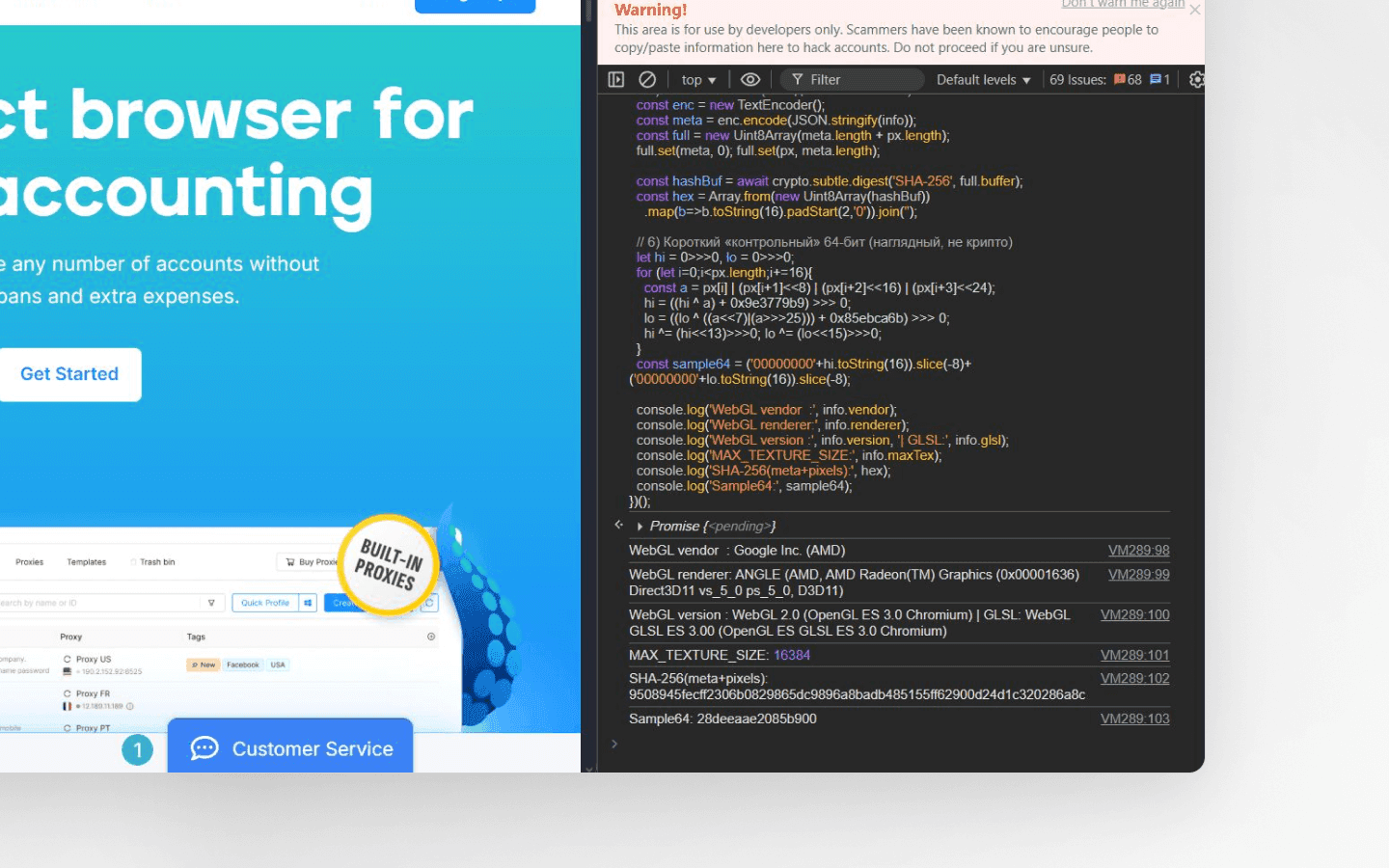Screen dimensions: 1389x868
Task: Click the Tags column header
Action: pos(196,637)
